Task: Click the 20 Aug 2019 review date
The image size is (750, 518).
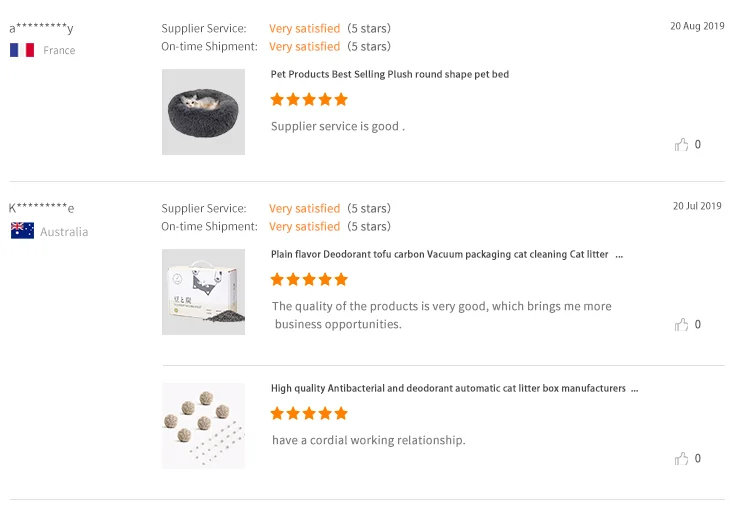Action: coord(697,27)
